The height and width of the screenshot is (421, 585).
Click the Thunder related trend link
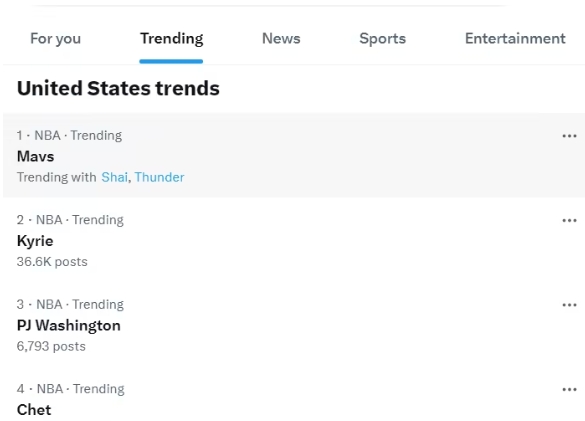[159, 177]
